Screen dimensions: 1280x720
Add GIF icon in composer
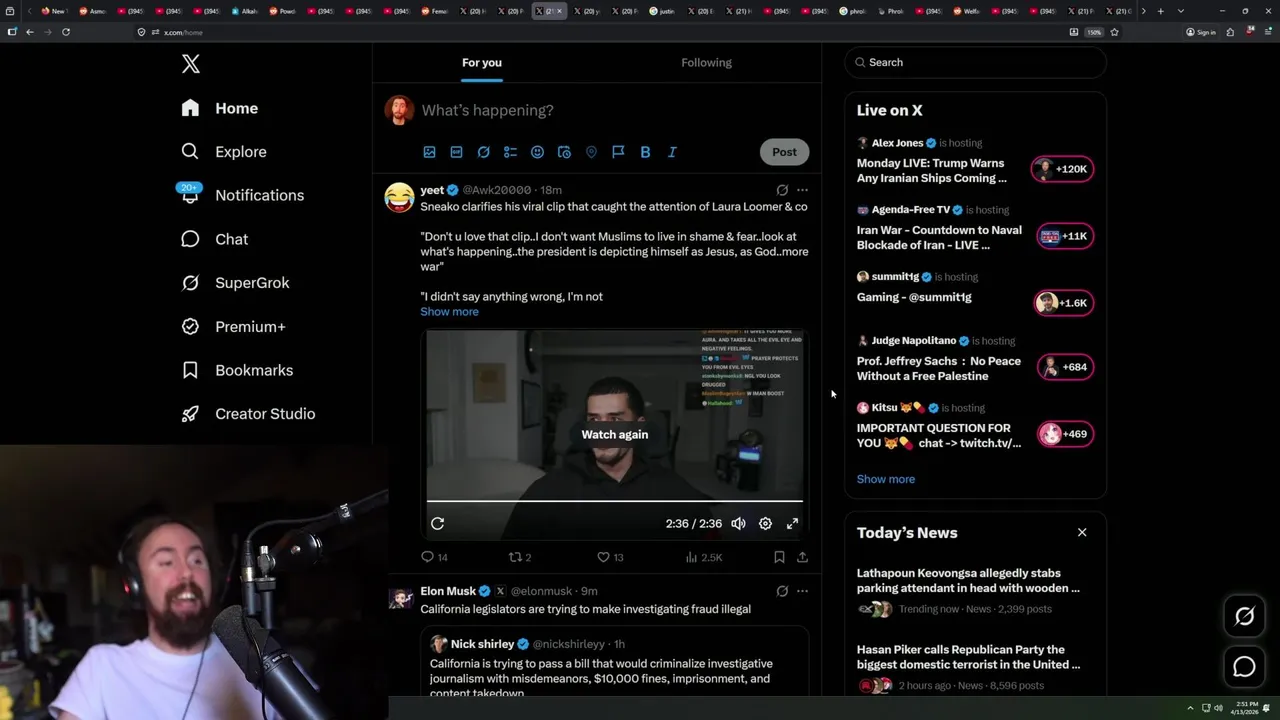click(x=456, y=152)
